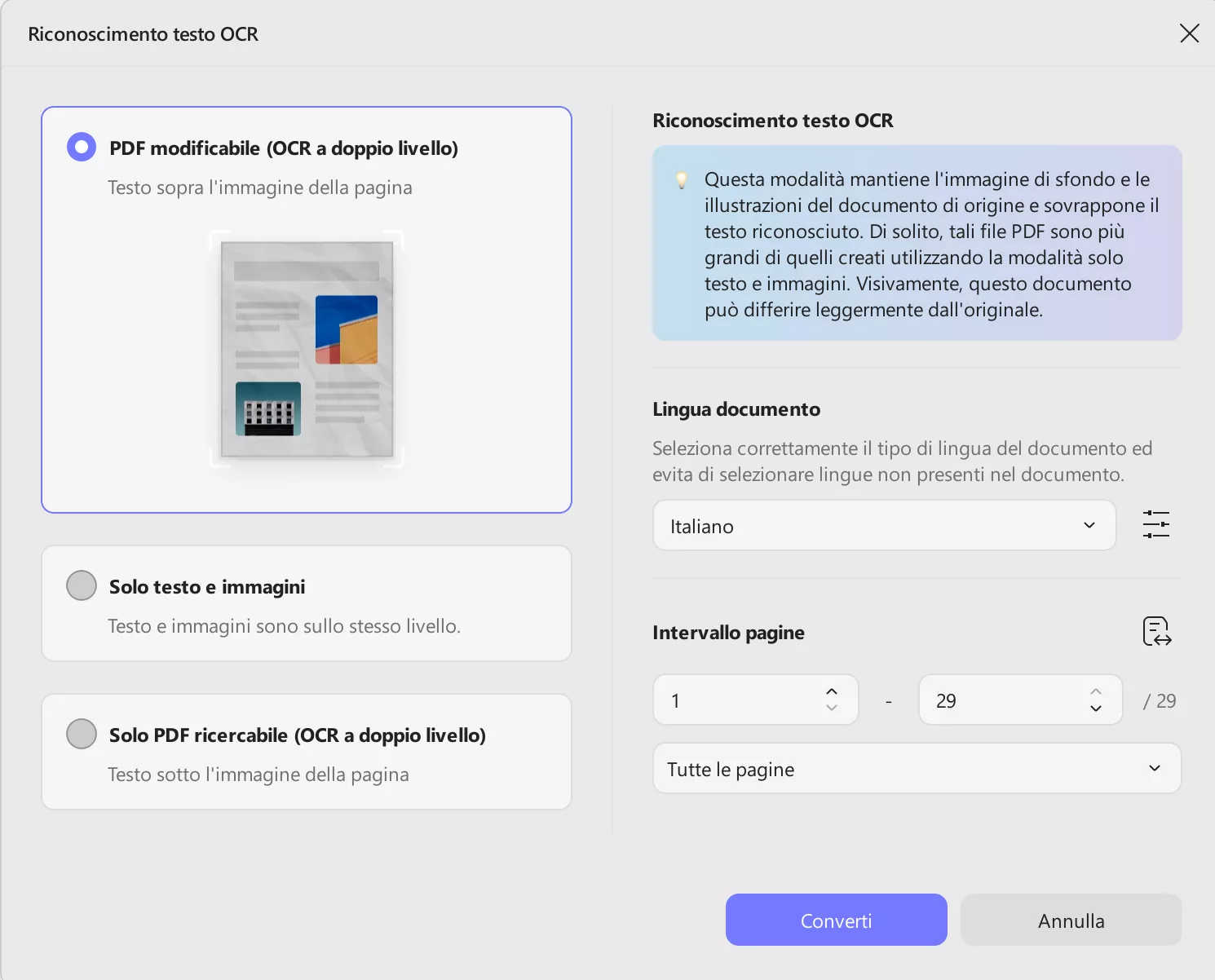The width and height of the screenshot is (1215, 980).
Task: Click the blue OCR info description box
Action: click(x=917, y=243)
